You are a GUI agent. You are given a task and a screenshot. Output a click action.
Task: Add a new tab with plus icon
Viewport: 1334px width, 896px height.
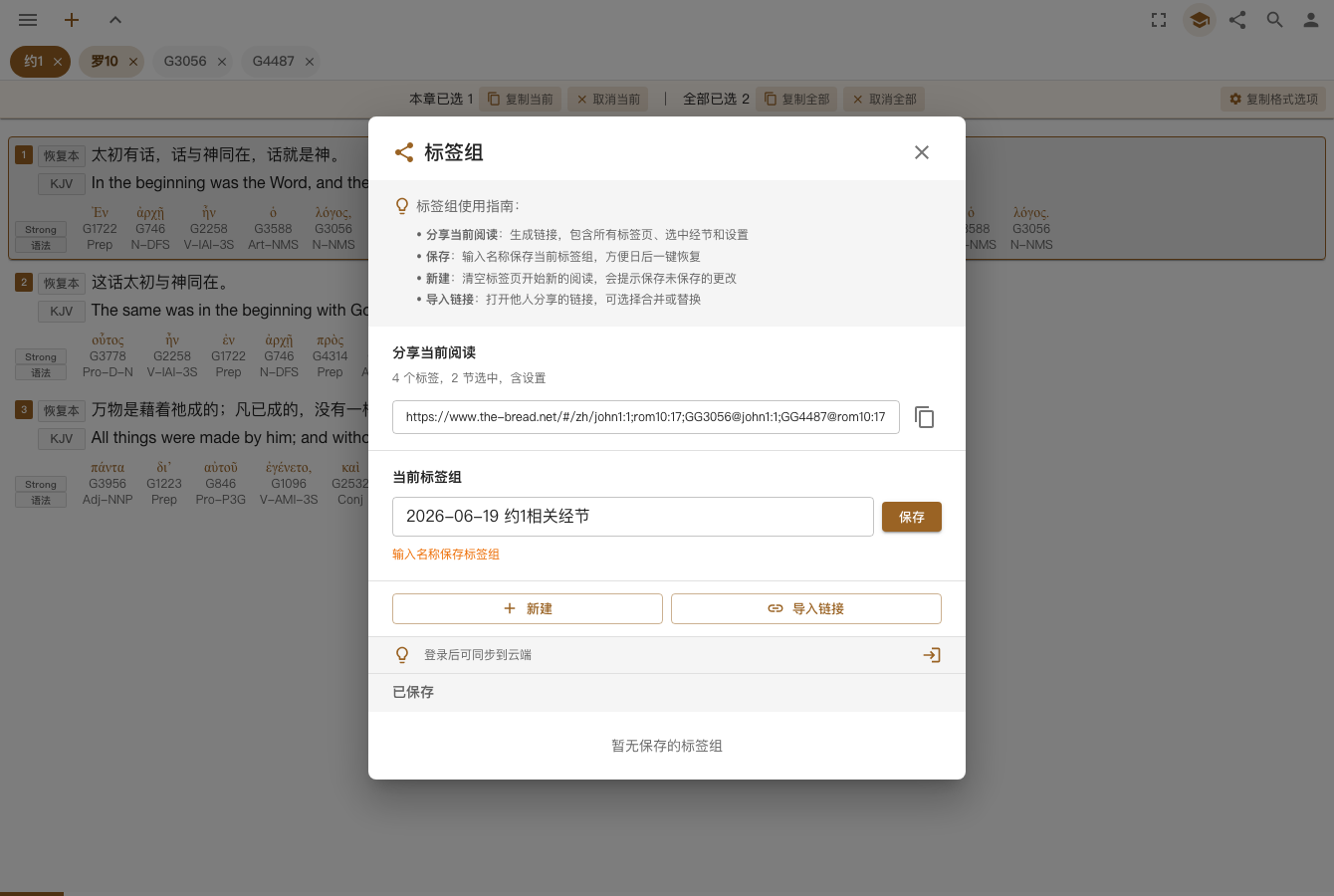72,20
